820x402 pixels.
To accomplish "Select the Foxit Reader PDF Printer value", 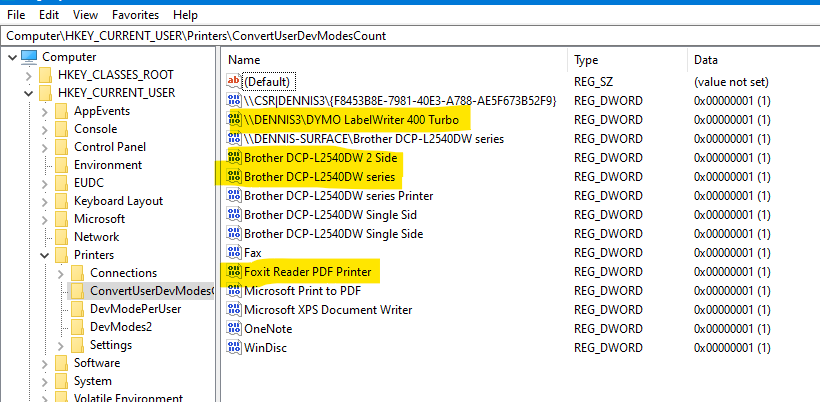I will click(x=308, y=272).
